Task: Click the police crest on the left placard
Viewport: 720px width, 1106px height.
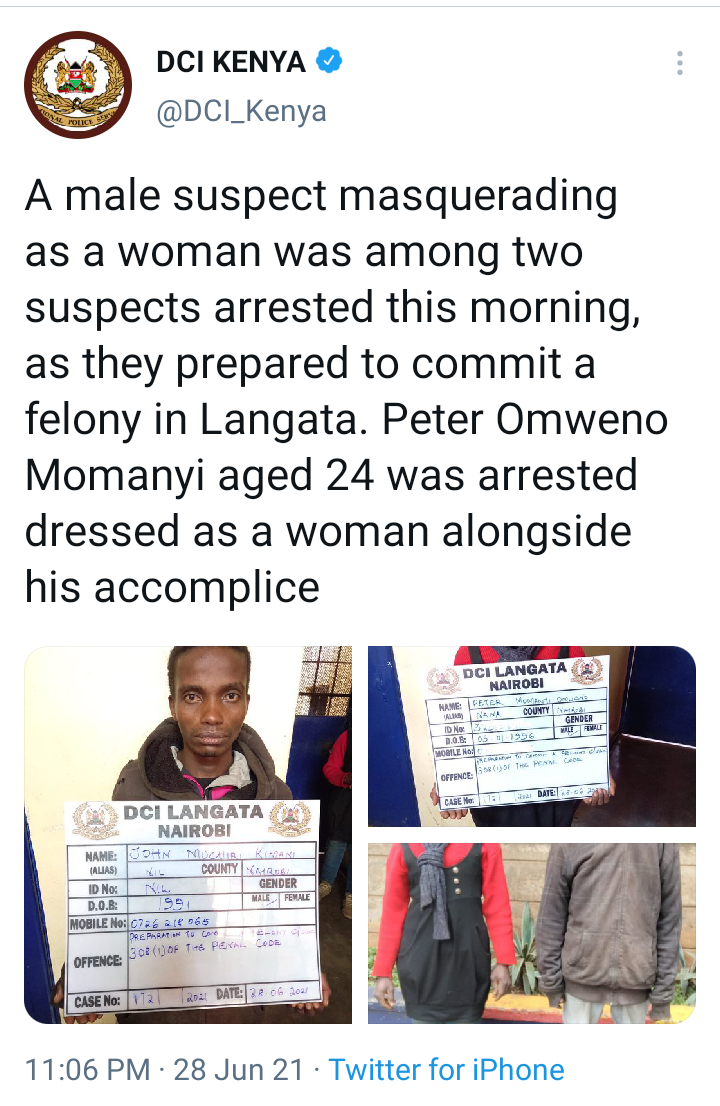Action: [x=95, y=821]
